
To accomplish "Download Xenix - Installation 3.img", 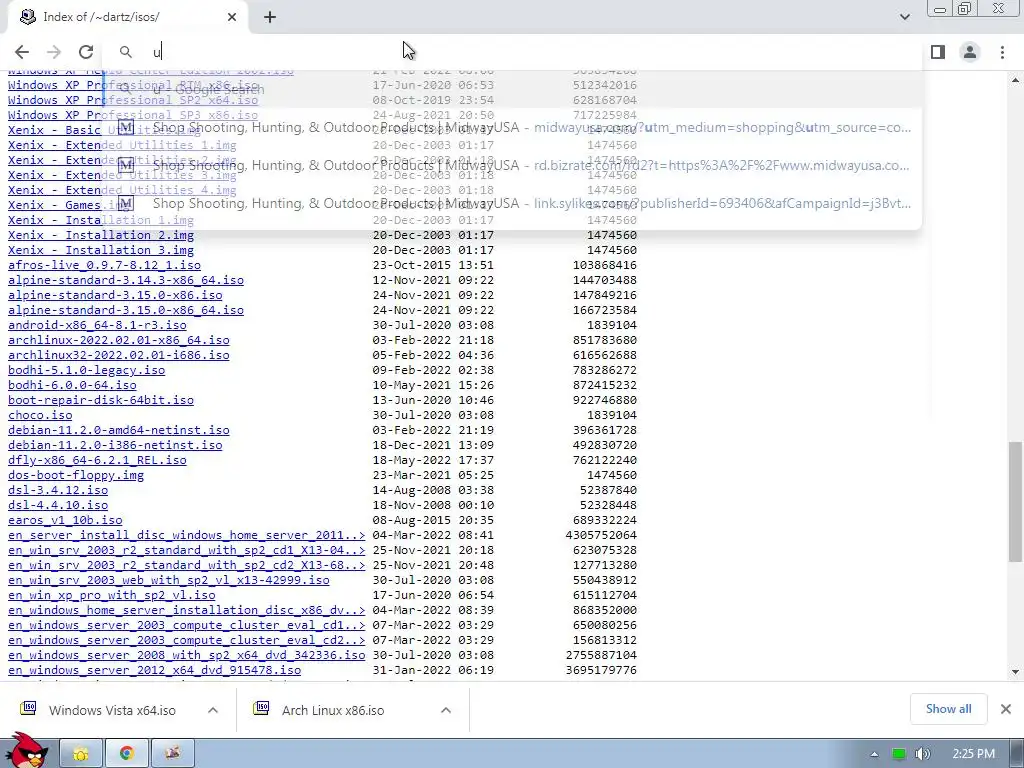I will (101, 250).
